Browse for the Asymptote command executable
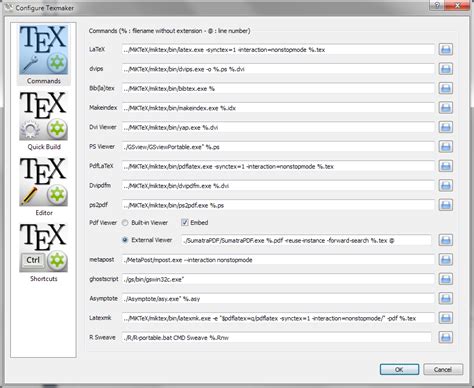This screenshot has width=474, height=388. click(x=446, y=298)
